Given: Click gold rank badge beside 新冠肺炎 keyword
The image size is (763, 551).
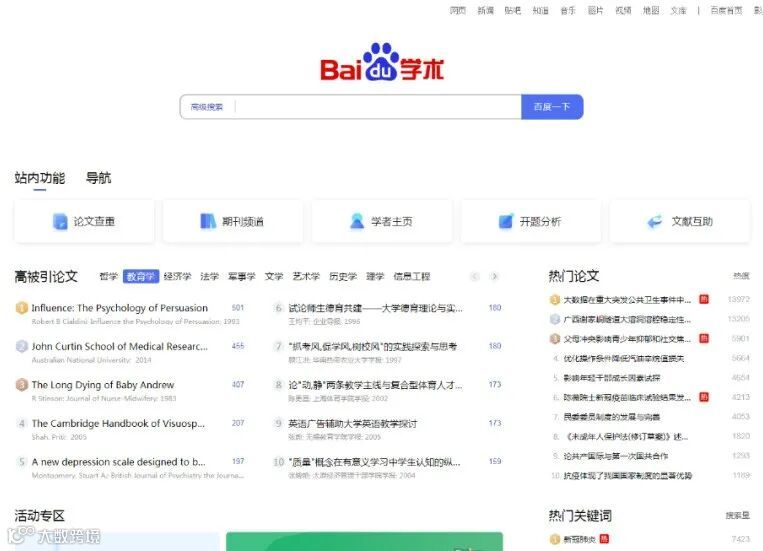Looking at the screenshot, I should (555, 539).
